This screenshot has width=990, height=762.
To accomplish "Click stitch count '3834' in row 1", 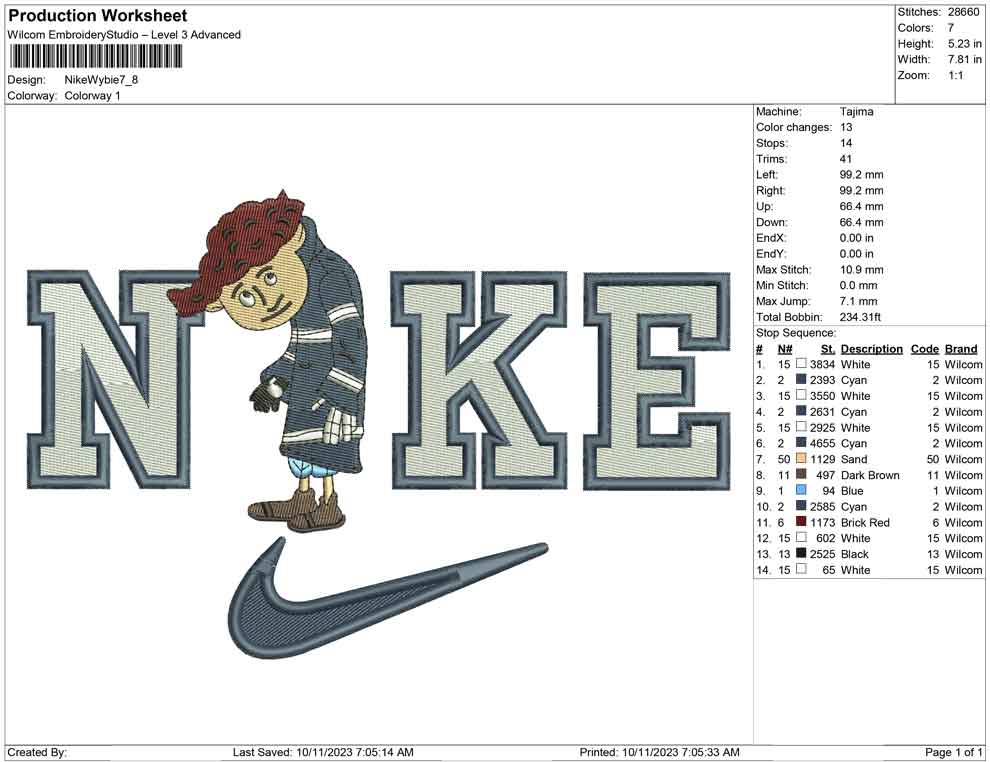I will 823,364.
